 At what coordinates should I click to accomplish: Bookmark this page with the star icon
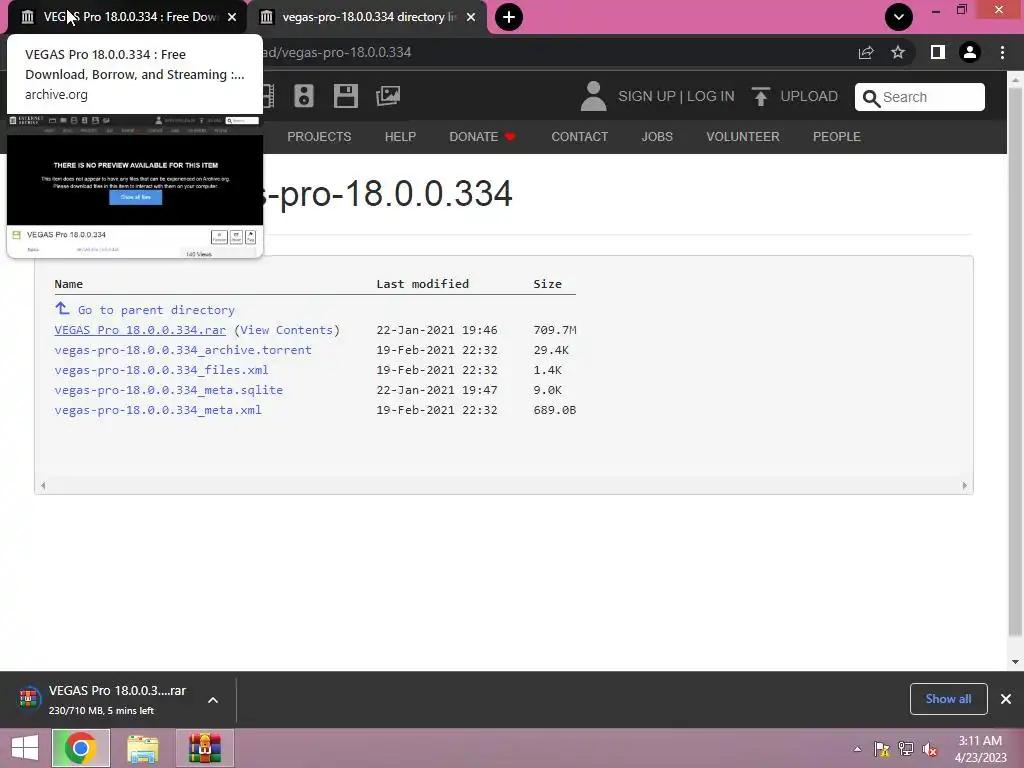[898, 52]
